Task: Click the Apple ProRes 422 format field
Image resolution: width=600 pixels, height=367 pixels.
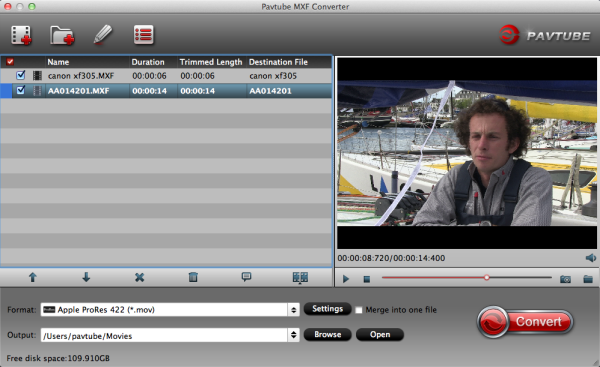Action: coord(165,310)
